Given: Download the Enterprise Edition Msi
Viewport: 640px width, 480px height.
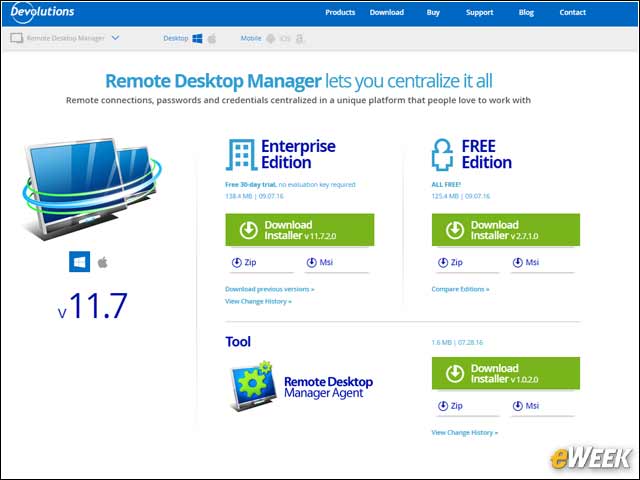Looking at the screenshot, I should (x=320, y=262).
